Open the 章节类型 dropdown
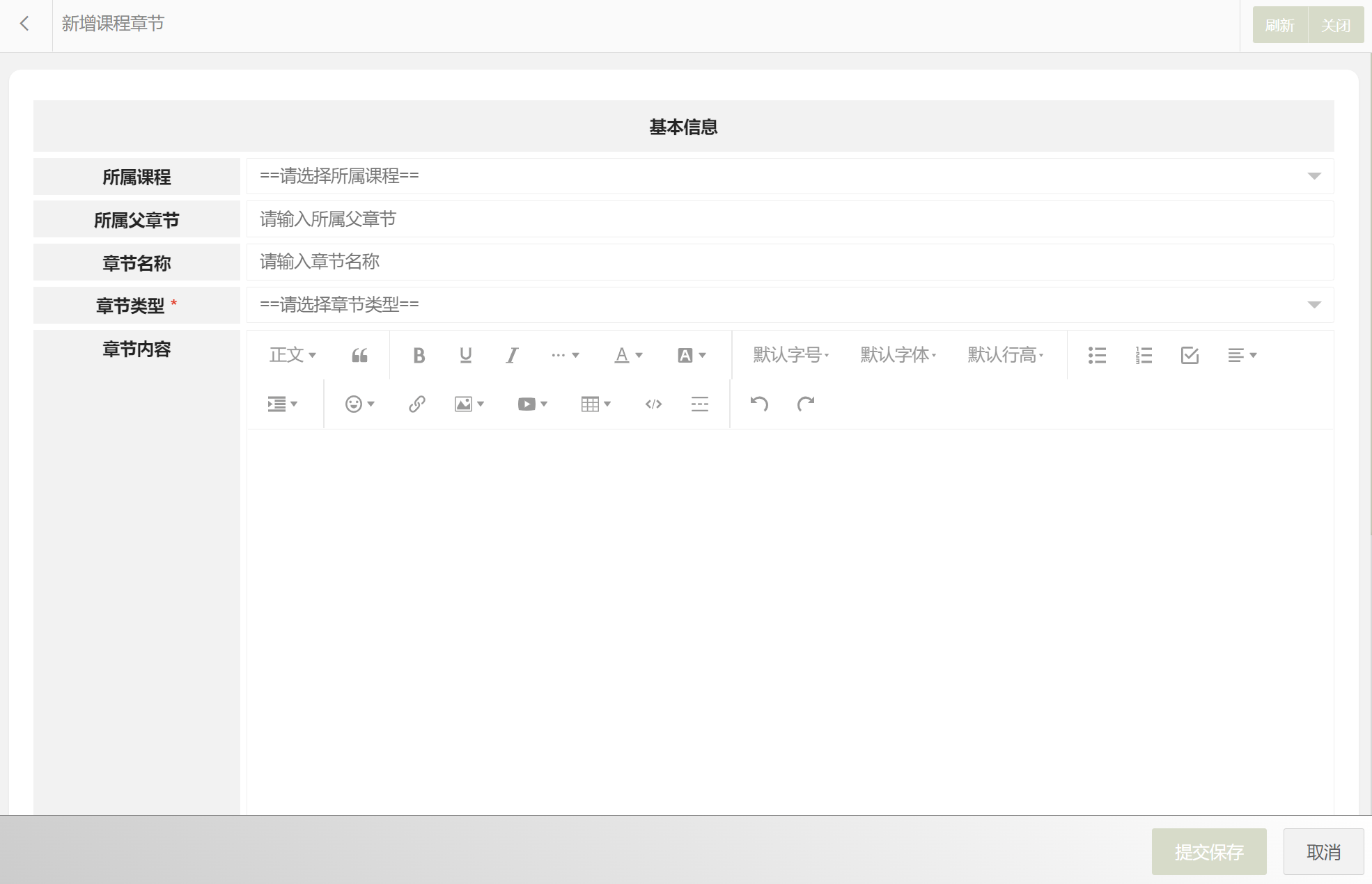The height and width of the screenshot is (884, 1372). point(790,305)
